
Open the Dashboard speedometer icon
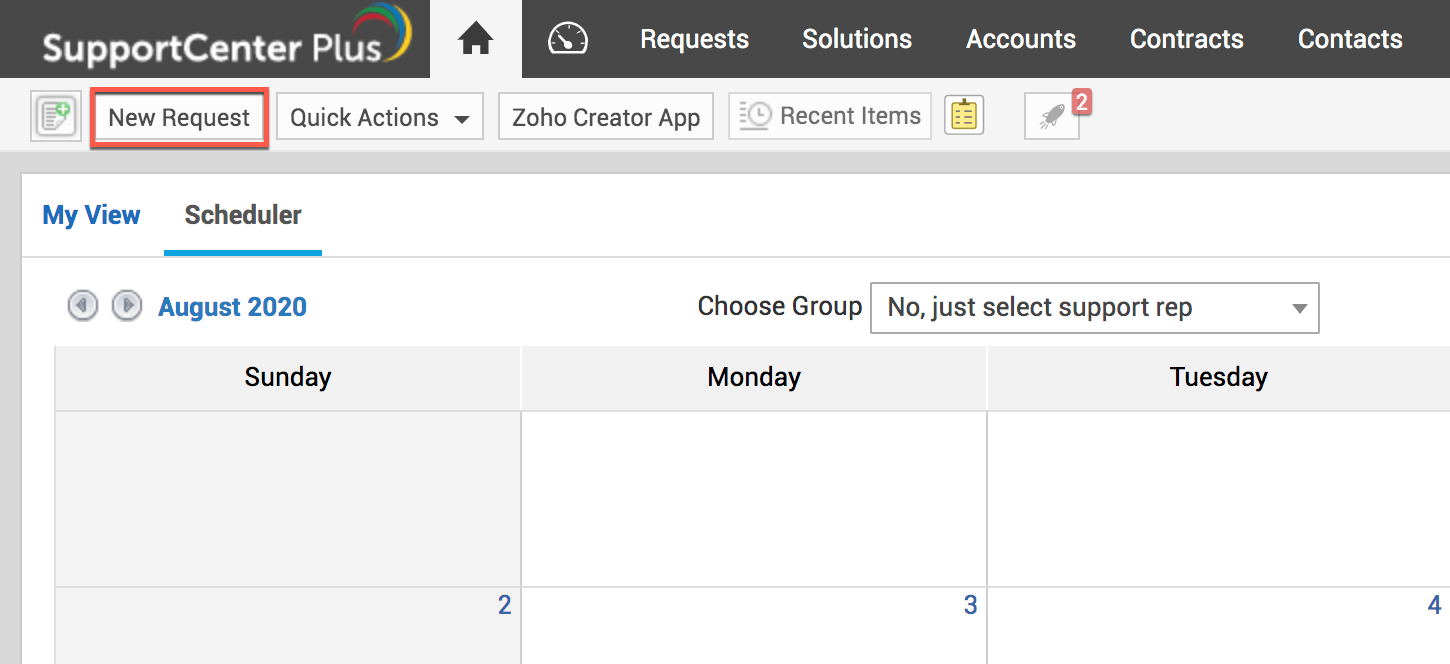click(568, 39)
